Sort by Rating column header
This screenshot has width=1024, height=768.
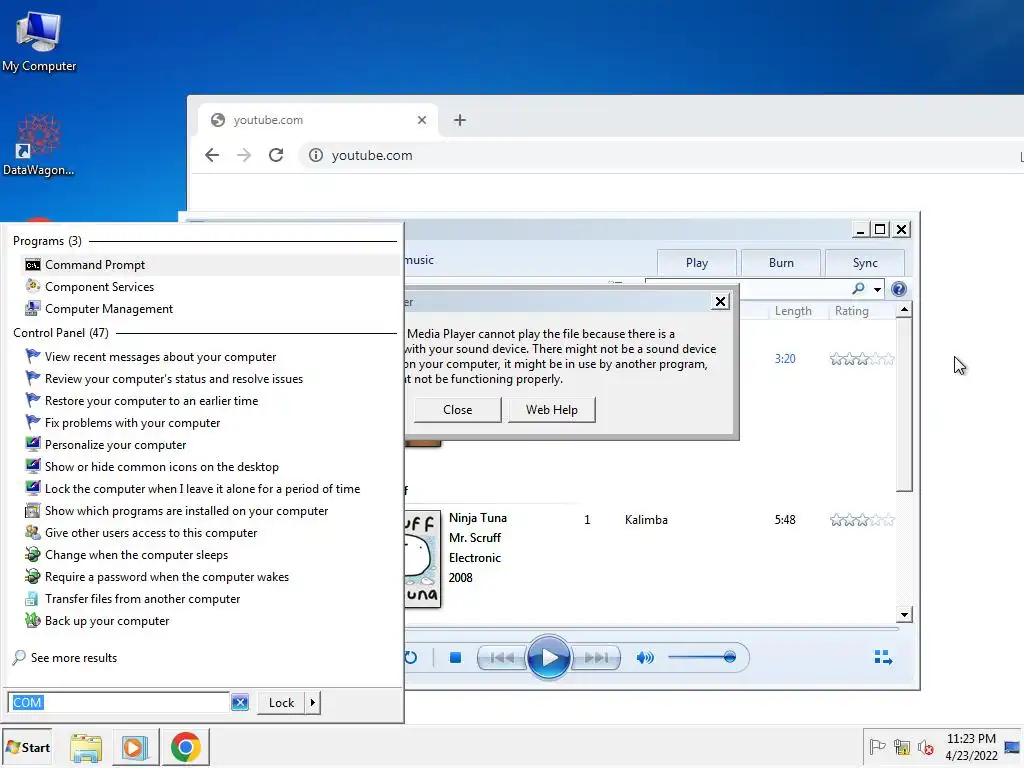pyautogui.click(x=852, y=311)
